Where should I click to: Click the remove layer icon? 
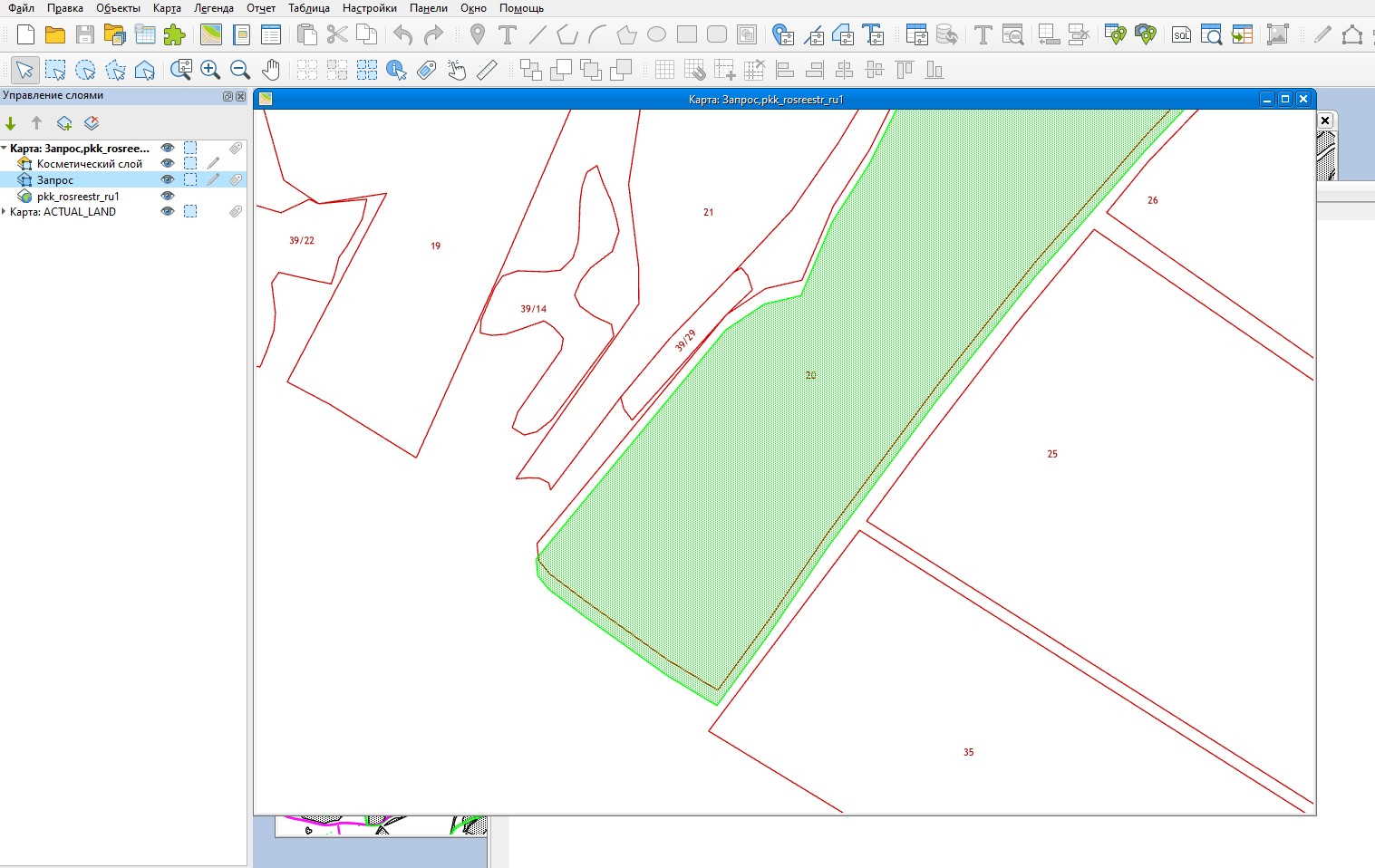tap(92, 123)
